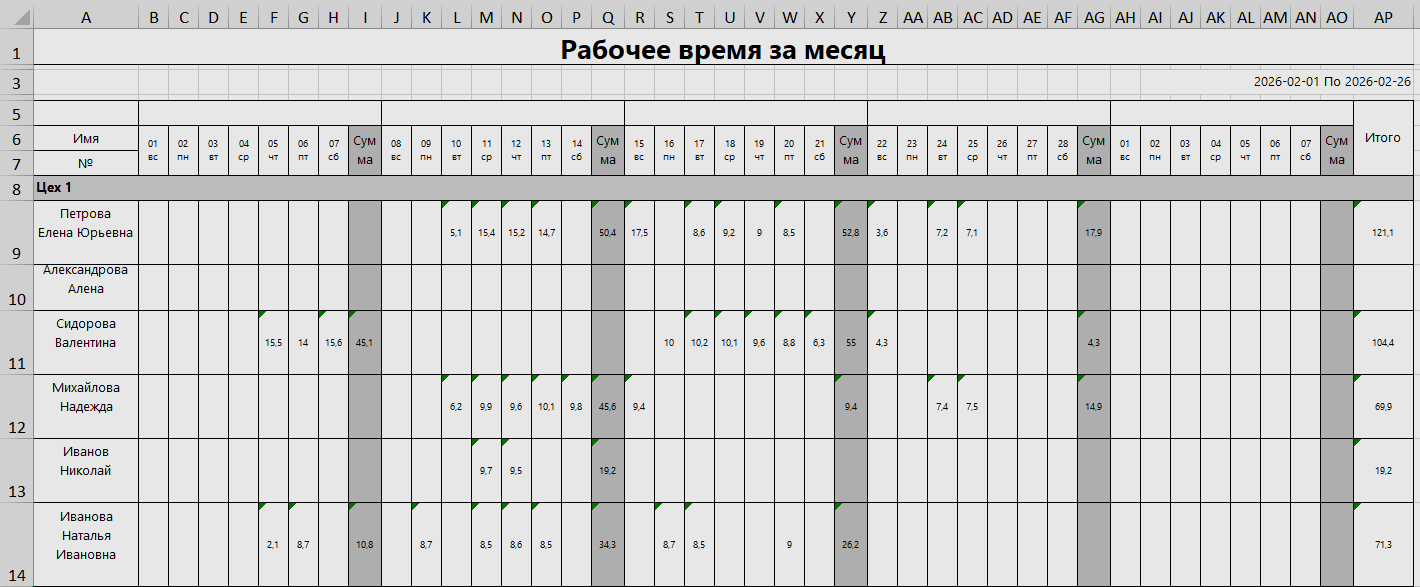Select total cell with value 121,1
This screenshot has height=587, width=1420.
(1383, 233)
